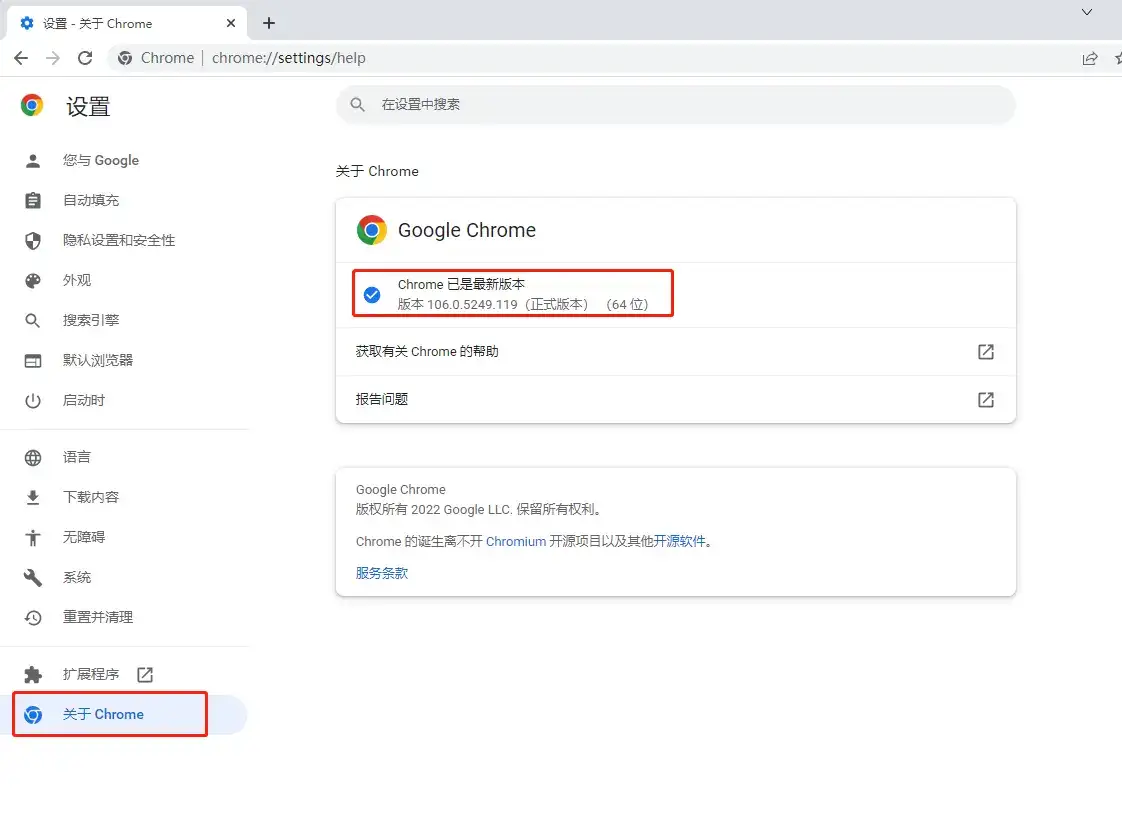The width and height of the screenshot is (1122, 828).
Task: Click the Chrome icon beside 关于 Chrome sidebar item
Action: pos(33,714)
